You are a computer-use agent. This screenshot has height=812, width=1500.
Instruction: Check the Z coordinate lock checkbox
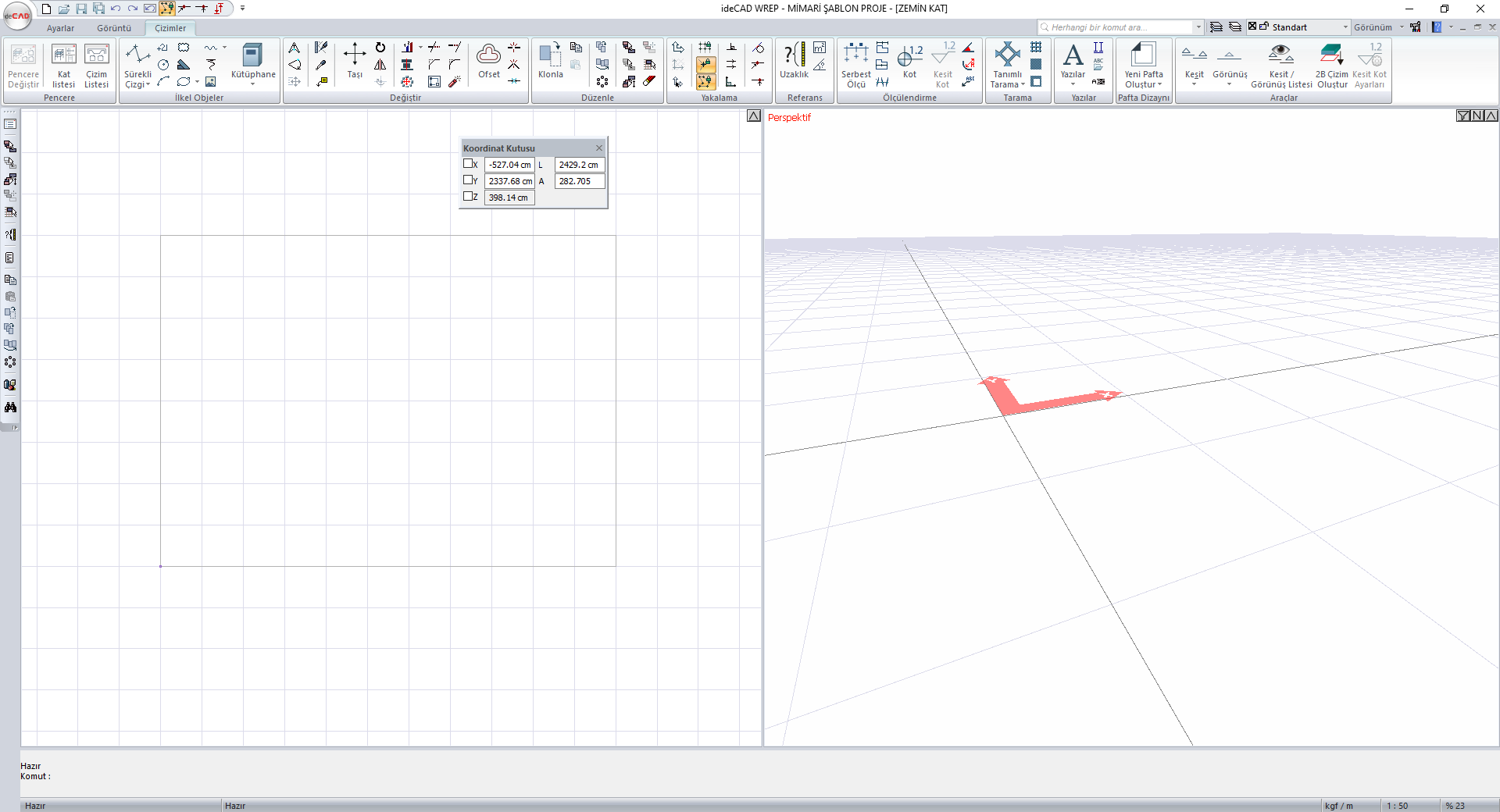click(x=468, y=197)
